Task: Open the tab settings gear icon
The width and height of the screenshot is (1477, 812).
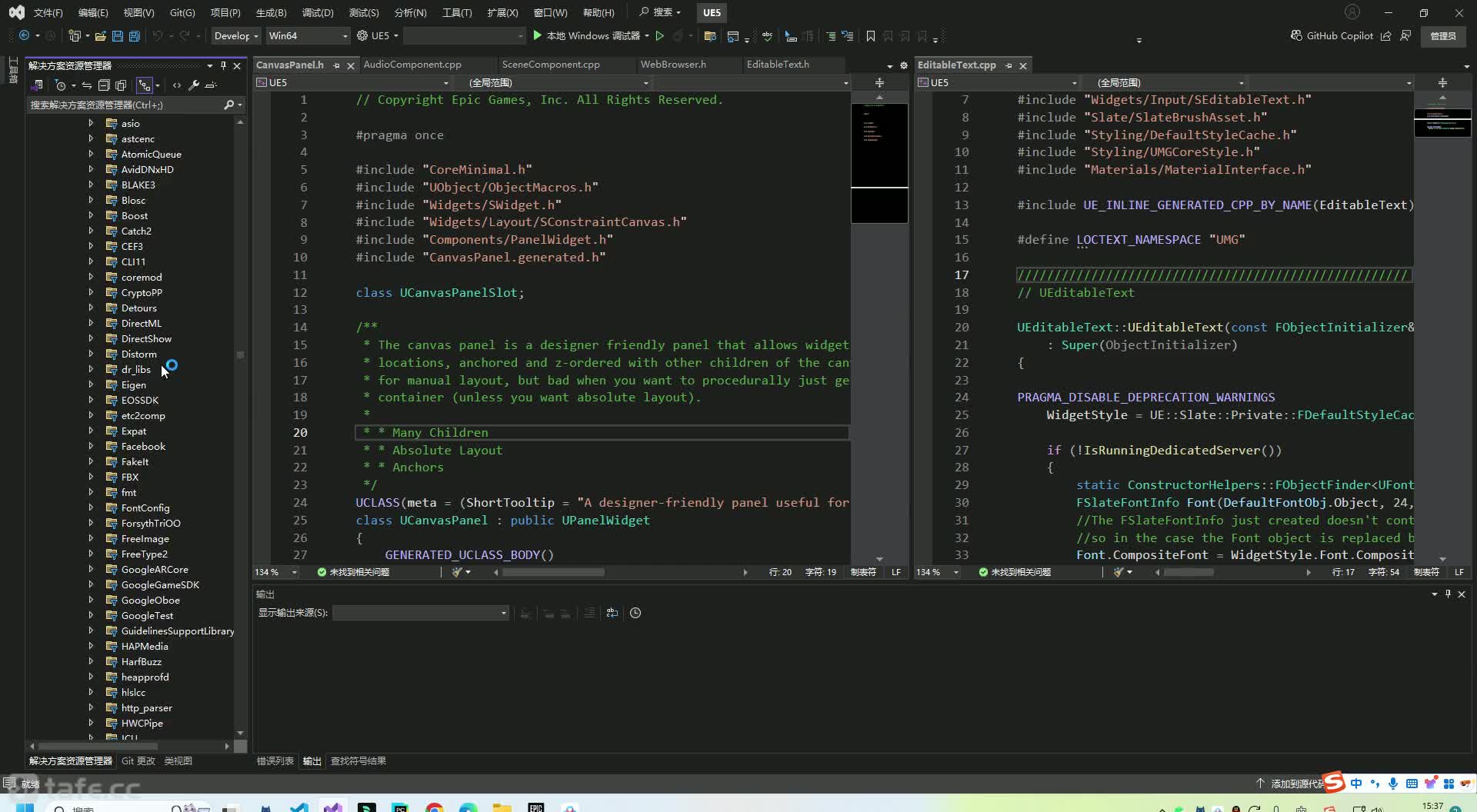Action: 904,65
